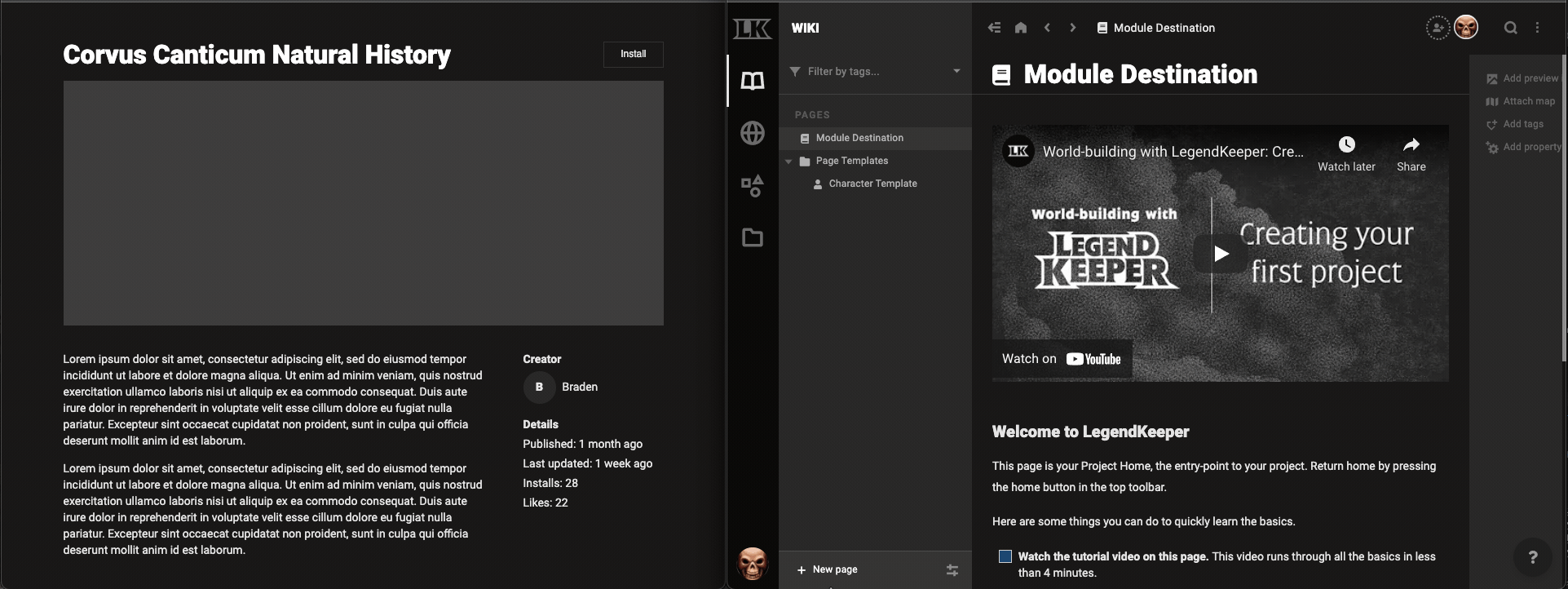This screenshot has height=589, width=1568.
Task: Click the LK channel logo on video
Action: (x=1018, y=151)
